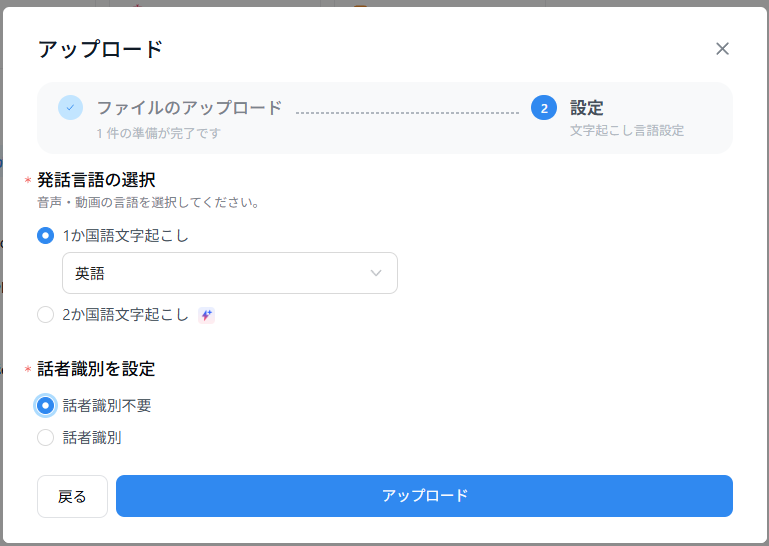Click the step 2 numbered blue badge
769x546 pixels.
pyautogui.click(x=544, y=108)
